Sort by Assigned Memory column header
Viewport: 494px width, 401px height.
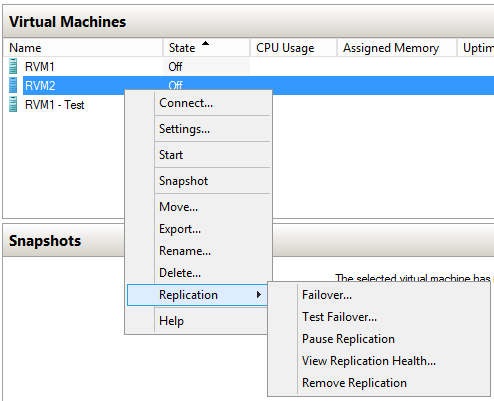pos(397,48)
